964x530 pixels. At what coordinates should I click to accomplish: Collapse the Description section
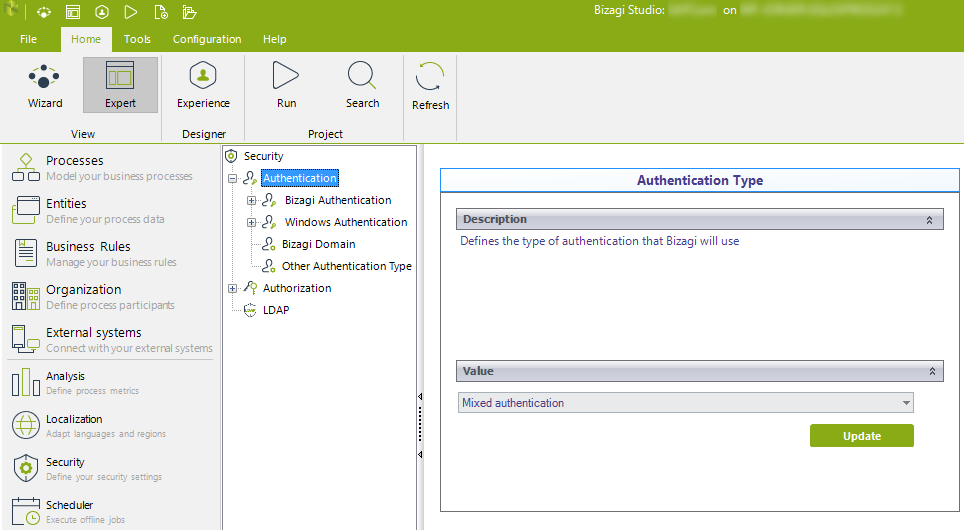click(930, 220)
